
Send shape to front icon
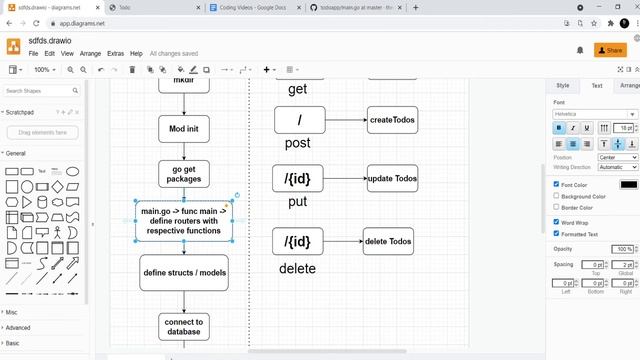pos(150,70)
